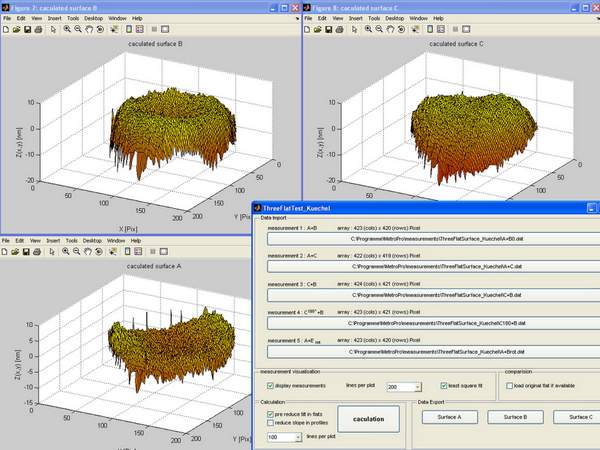Click New Figure icon in surface B window
Image resolution: width=600 pixels, height=450 pixels.
click(x=6, y=29)
